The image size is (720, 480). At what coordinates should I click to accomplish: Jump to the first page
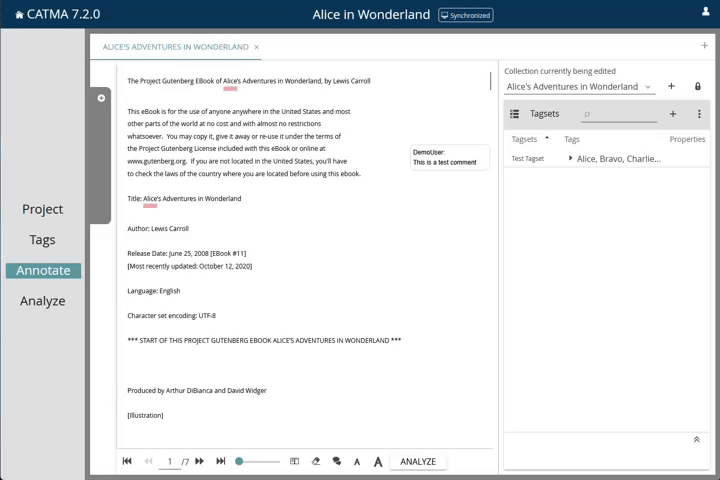(x=127, y=461)
